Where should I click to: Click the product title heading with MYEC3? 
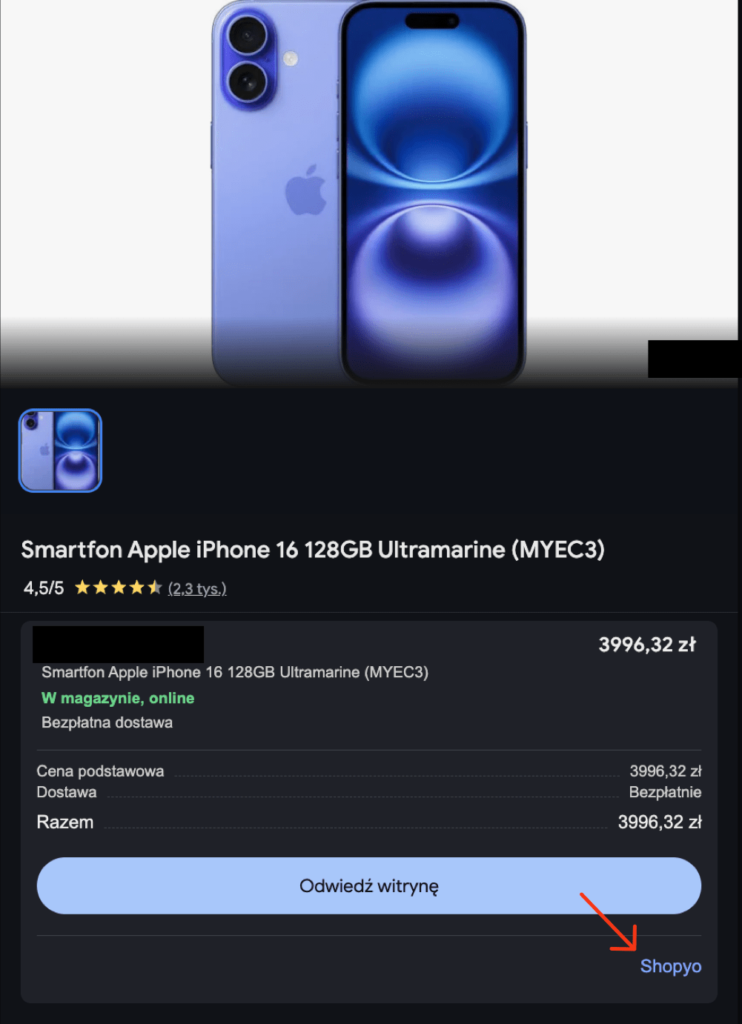click(x=313, y=550)
